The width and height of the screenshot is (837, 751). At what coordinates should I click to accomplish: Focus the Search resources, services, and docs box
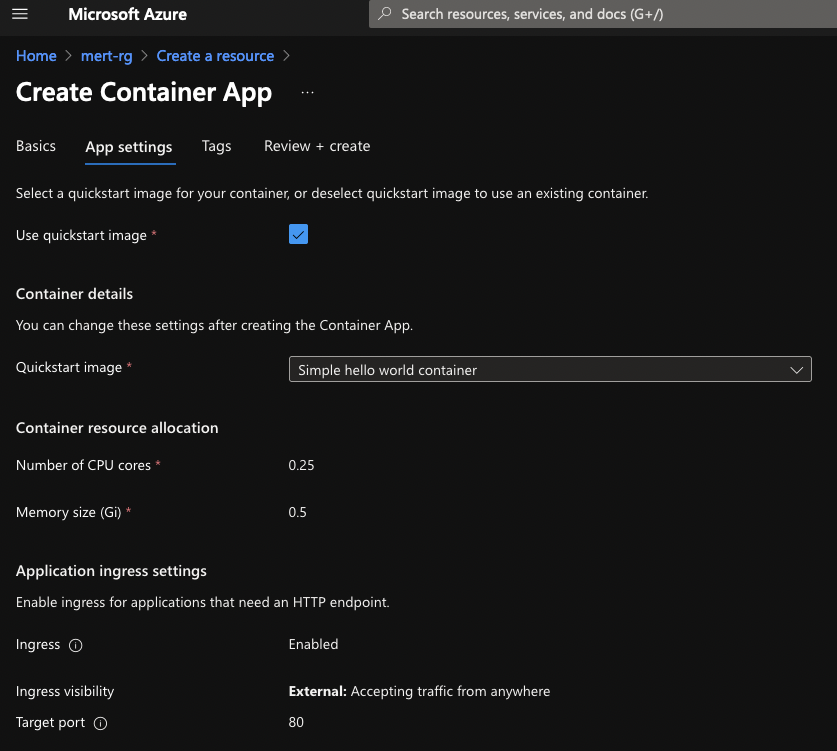click(x=600, y=14)
